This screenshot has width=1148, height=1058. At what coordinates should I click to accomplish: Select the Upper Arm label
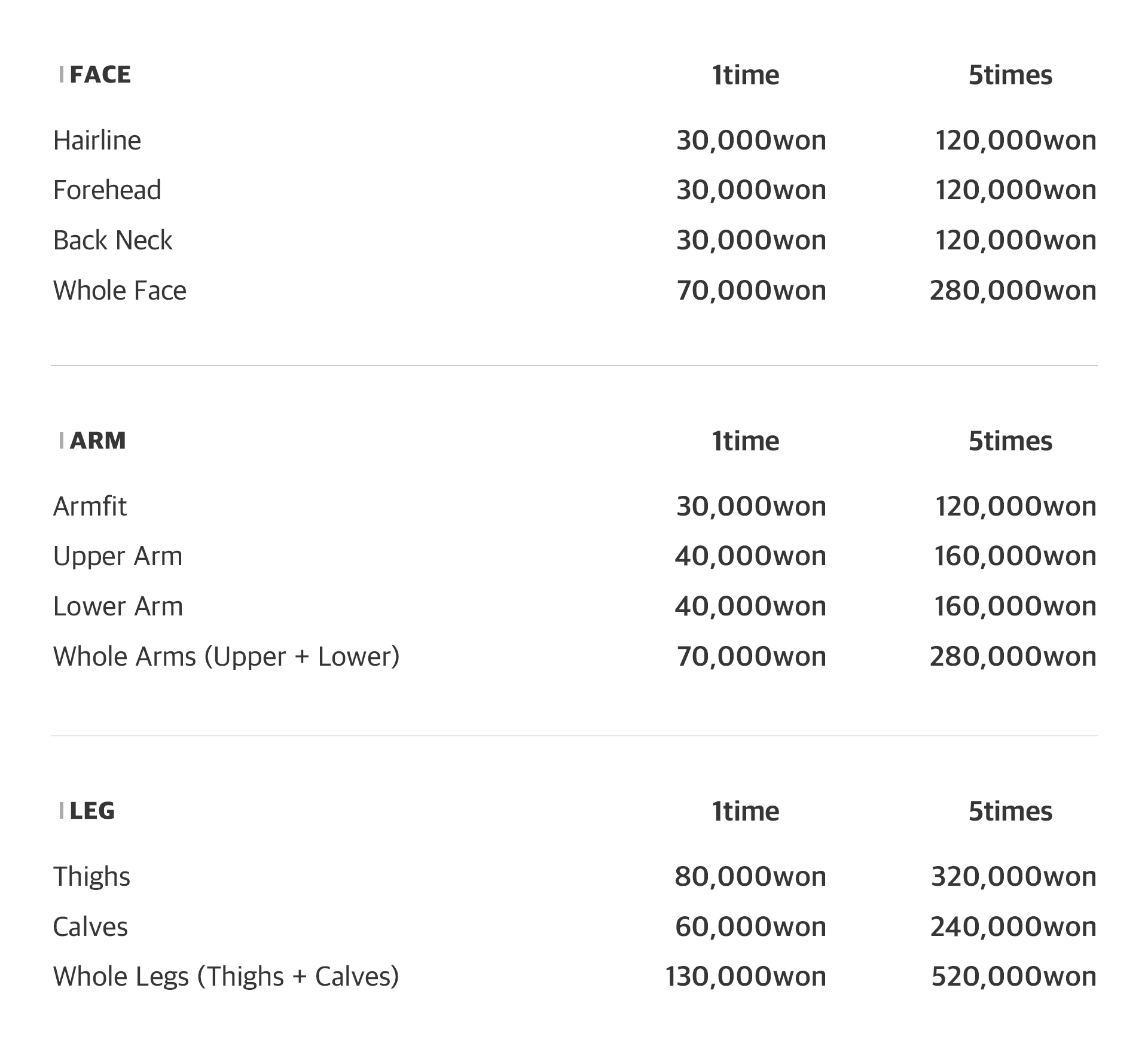[118, 556]
